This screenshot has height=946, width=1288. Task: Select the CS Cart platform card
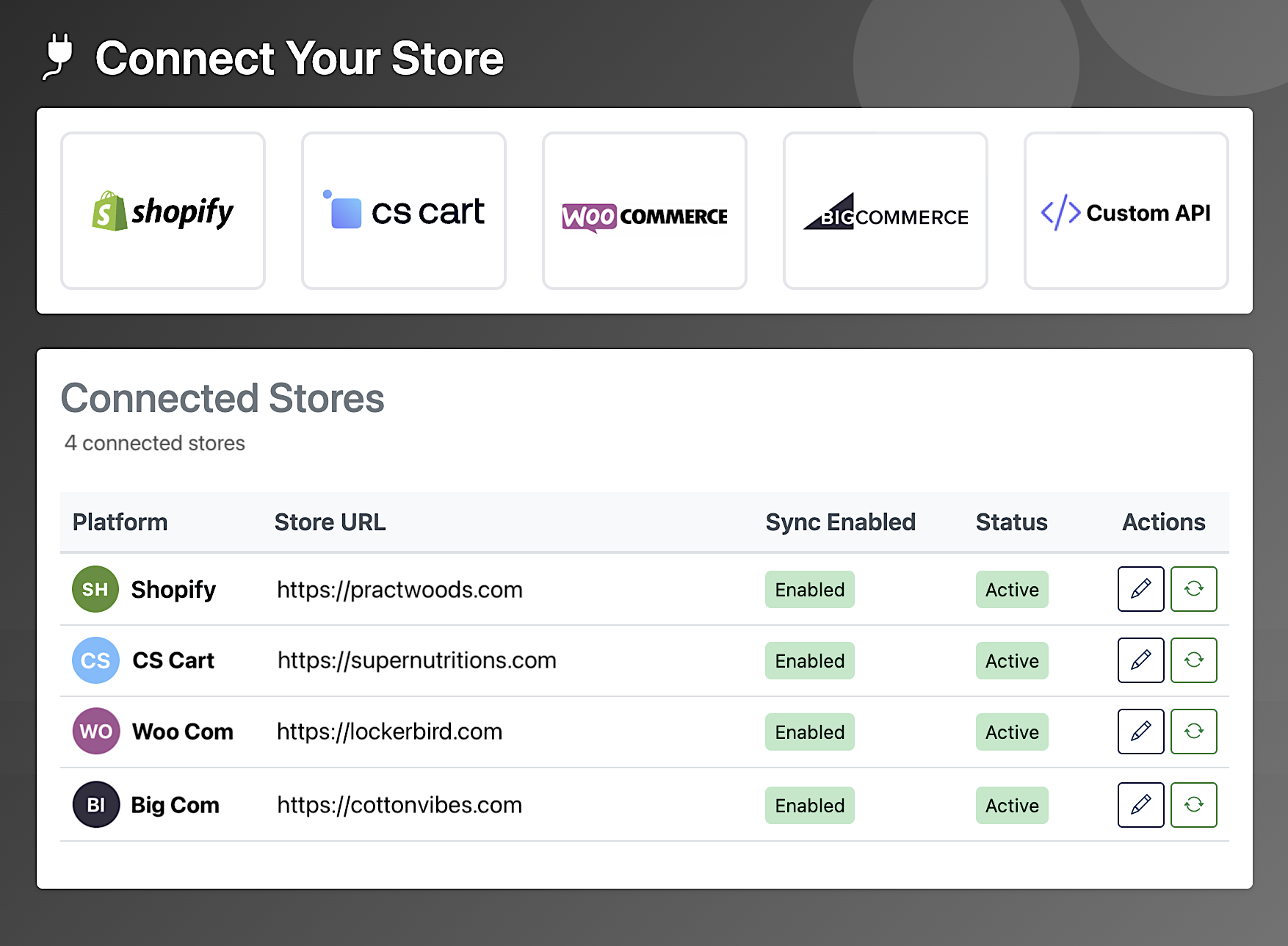coord(403,211)
